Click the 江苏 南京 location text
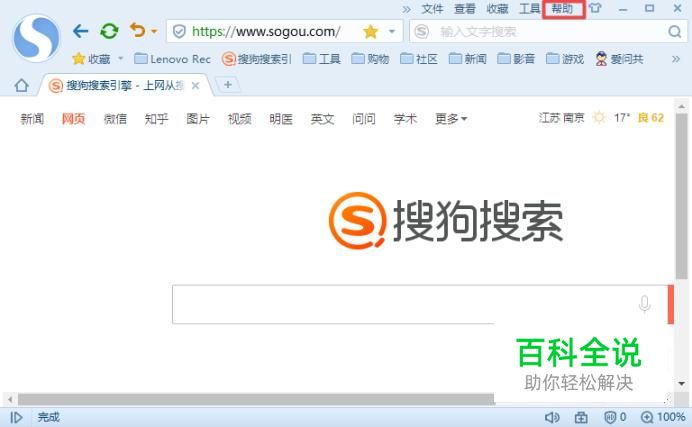The image size is (692, 427). 561,117
